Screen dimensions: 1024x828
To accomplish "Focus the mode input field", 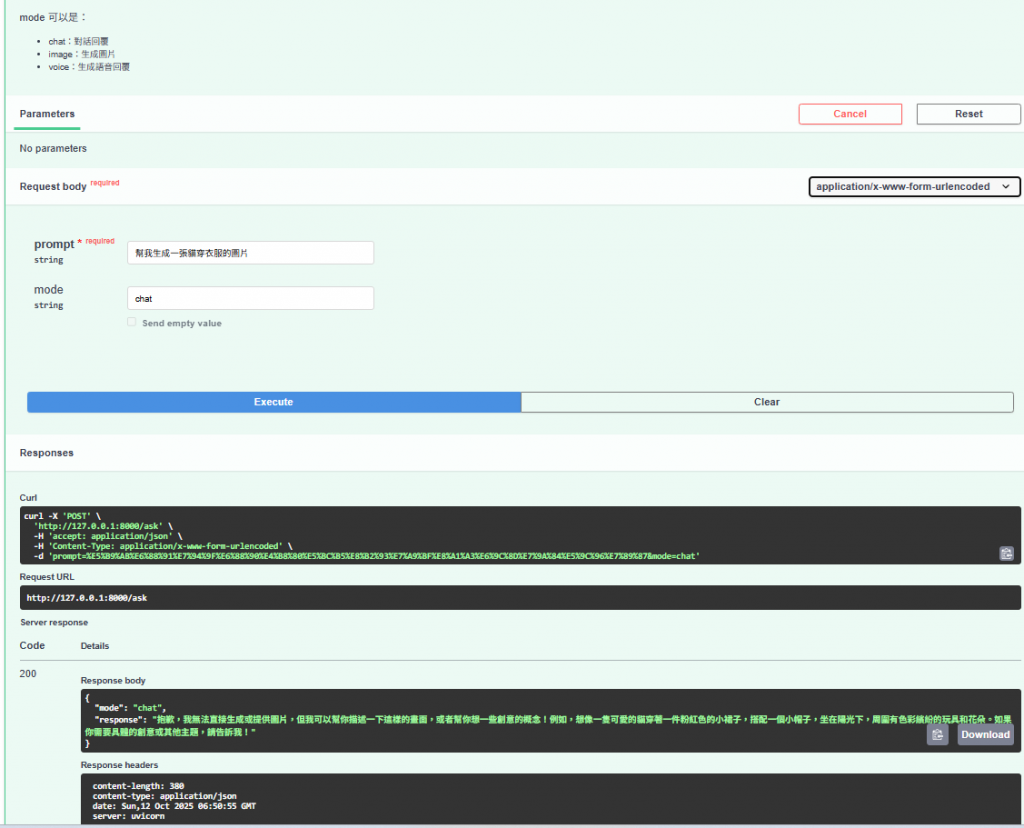I will 250,298.
